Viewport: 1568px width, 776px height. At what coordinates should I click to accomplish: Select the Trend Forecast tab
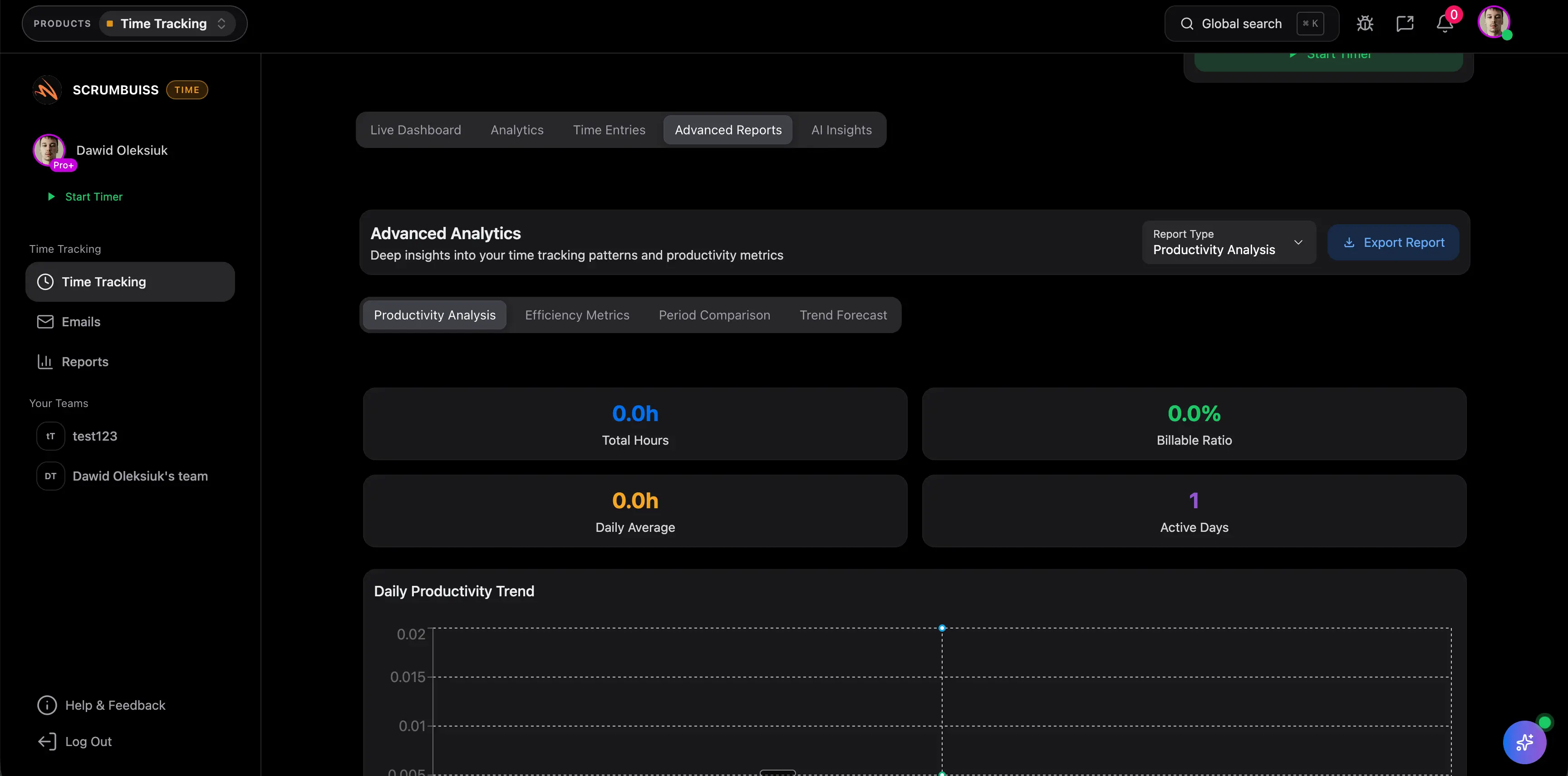[842, 315]
